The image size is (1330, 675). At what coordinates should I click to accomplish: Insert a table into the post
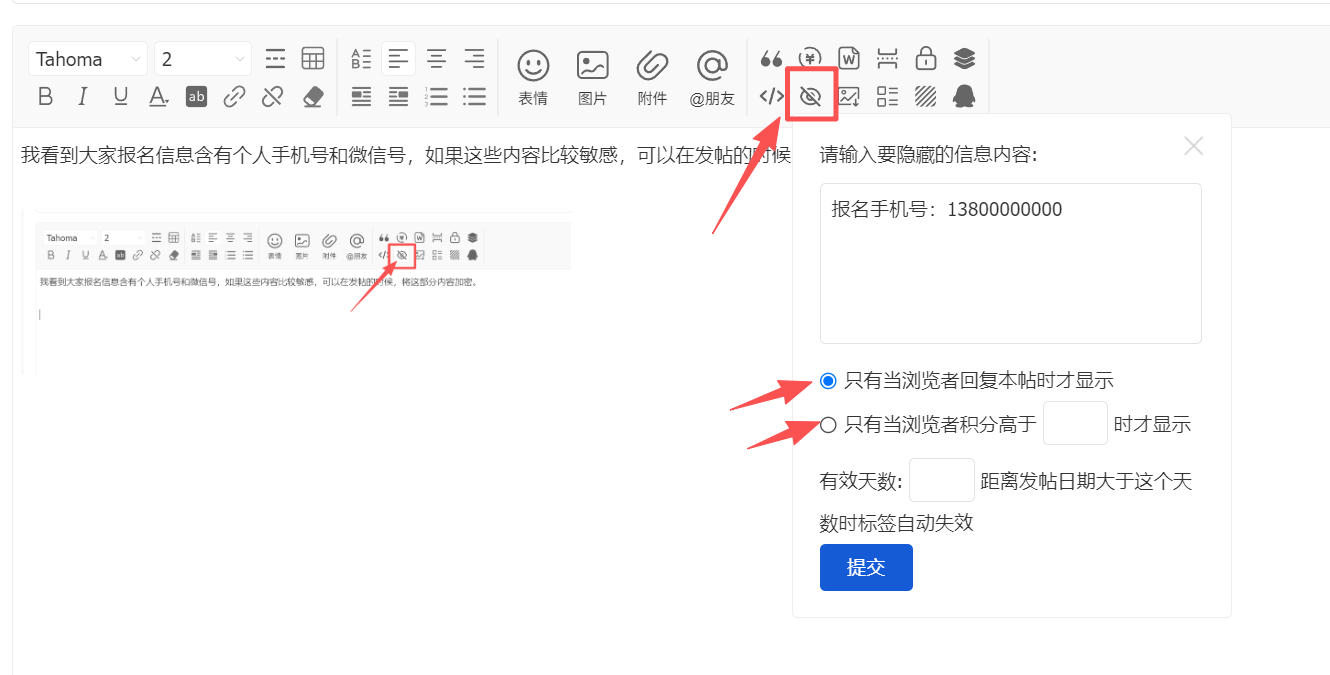[313, 59]
